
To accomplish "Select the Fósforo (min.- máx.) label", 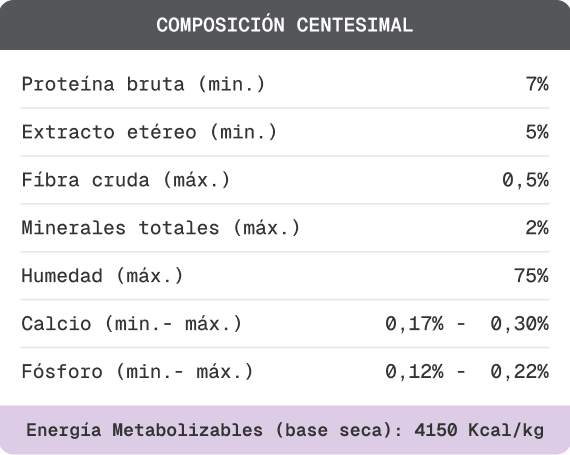I will 137,372.
